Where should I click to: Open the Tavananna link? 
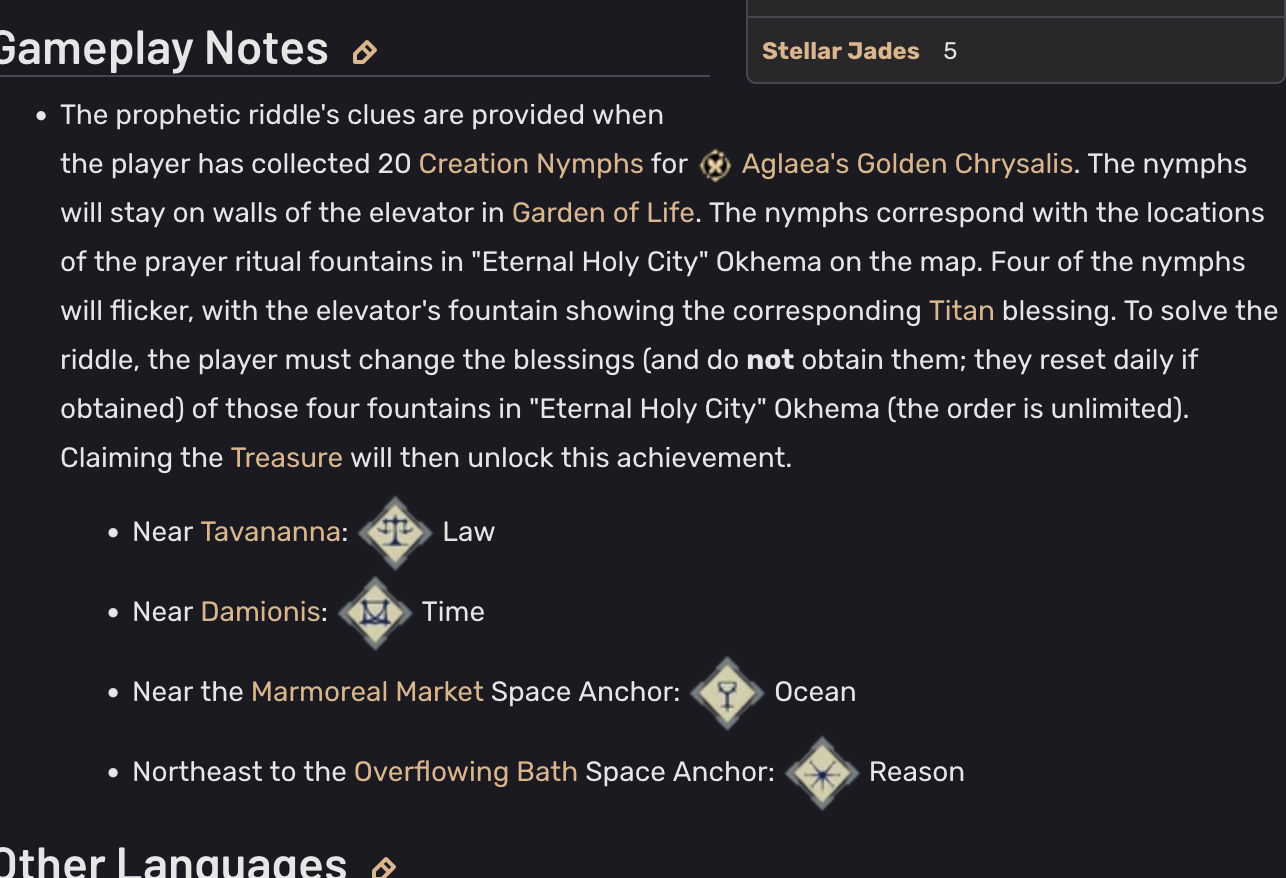coord(271,531)
